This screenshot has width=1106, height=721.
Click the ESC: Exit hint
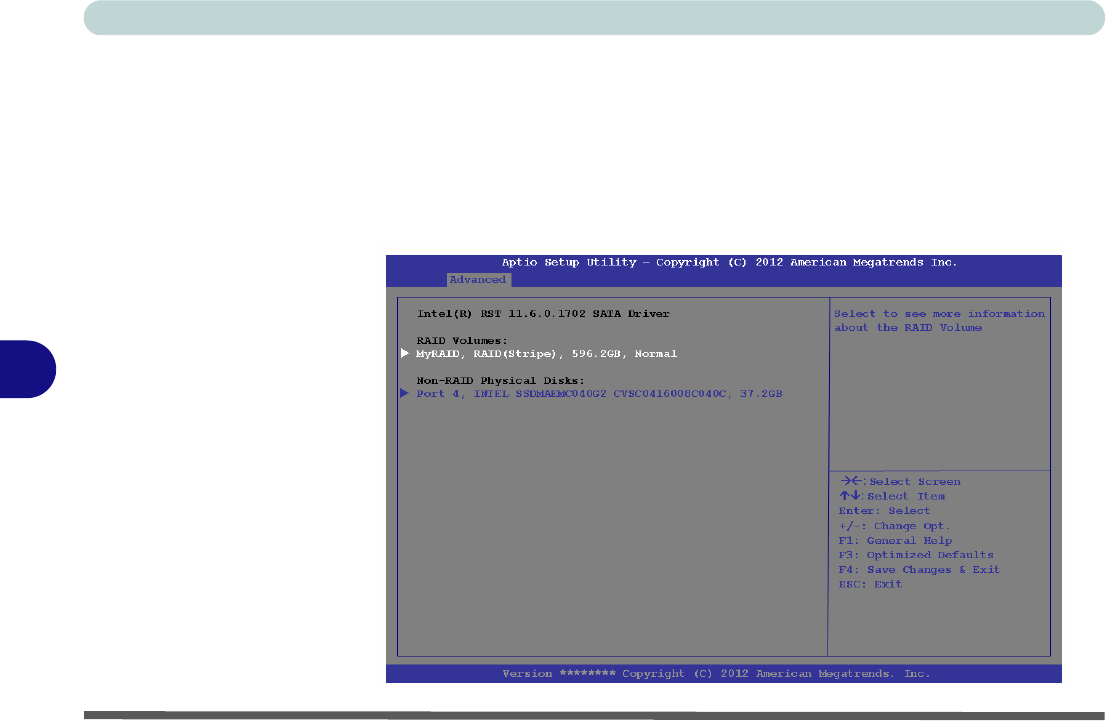click(x=870, y=585)
